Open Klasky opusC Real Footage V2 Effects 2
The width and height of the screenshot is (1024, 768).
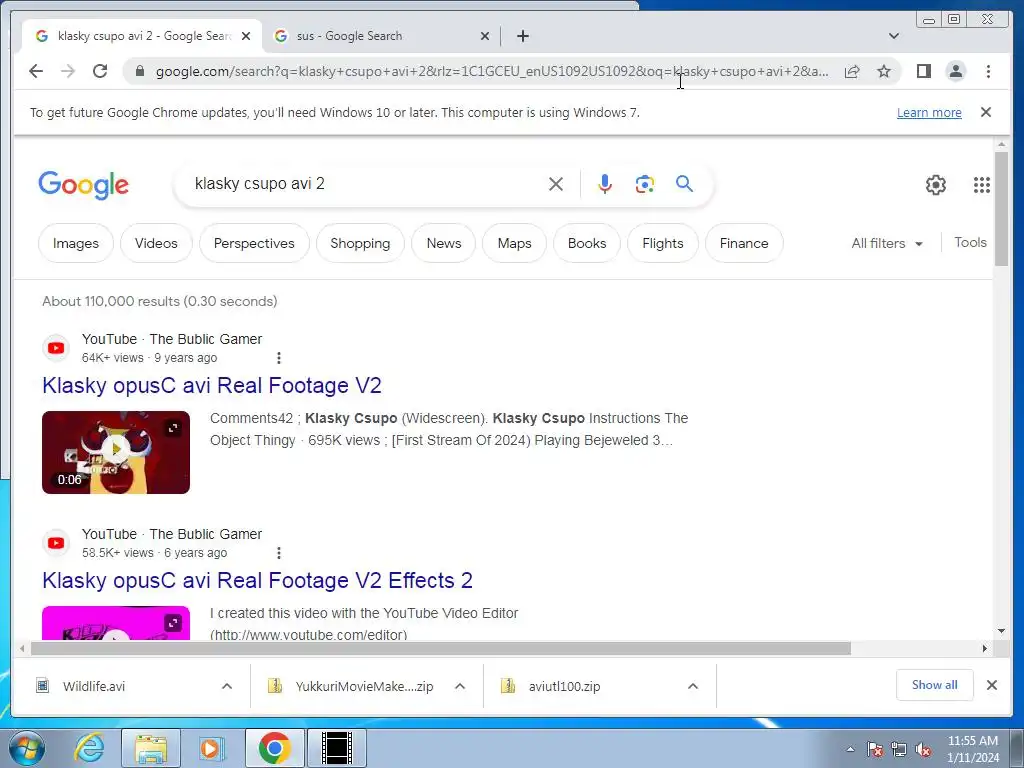257,581
